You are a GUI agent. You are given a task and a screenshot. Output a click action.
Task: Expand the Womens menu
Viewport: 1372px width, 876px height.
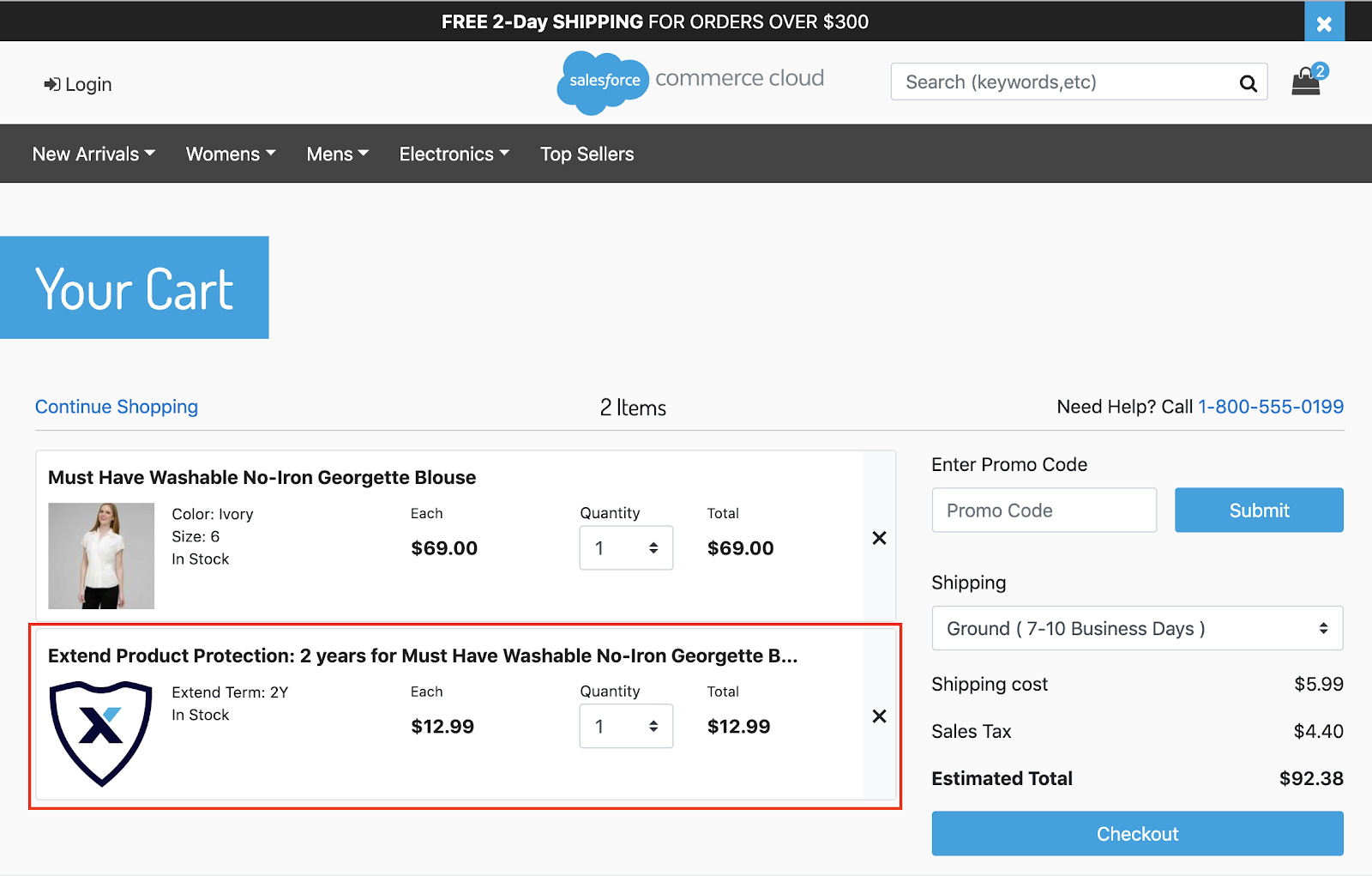coord(231,154)
